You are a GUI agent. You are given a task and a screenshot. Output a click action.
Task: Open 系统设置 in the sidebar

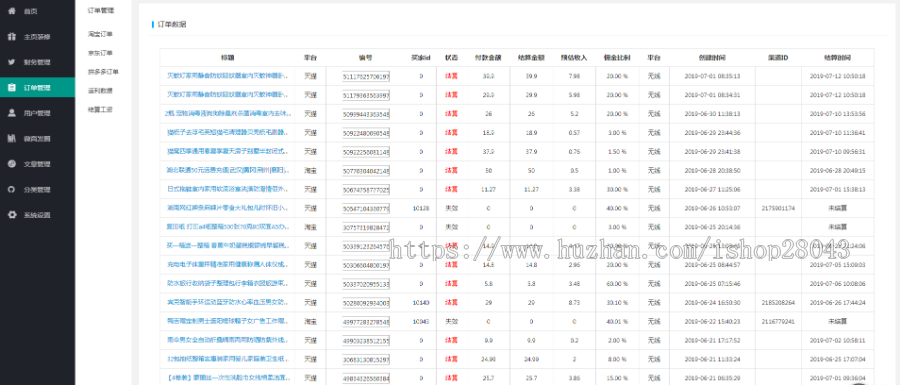click(x=37, y=215)
